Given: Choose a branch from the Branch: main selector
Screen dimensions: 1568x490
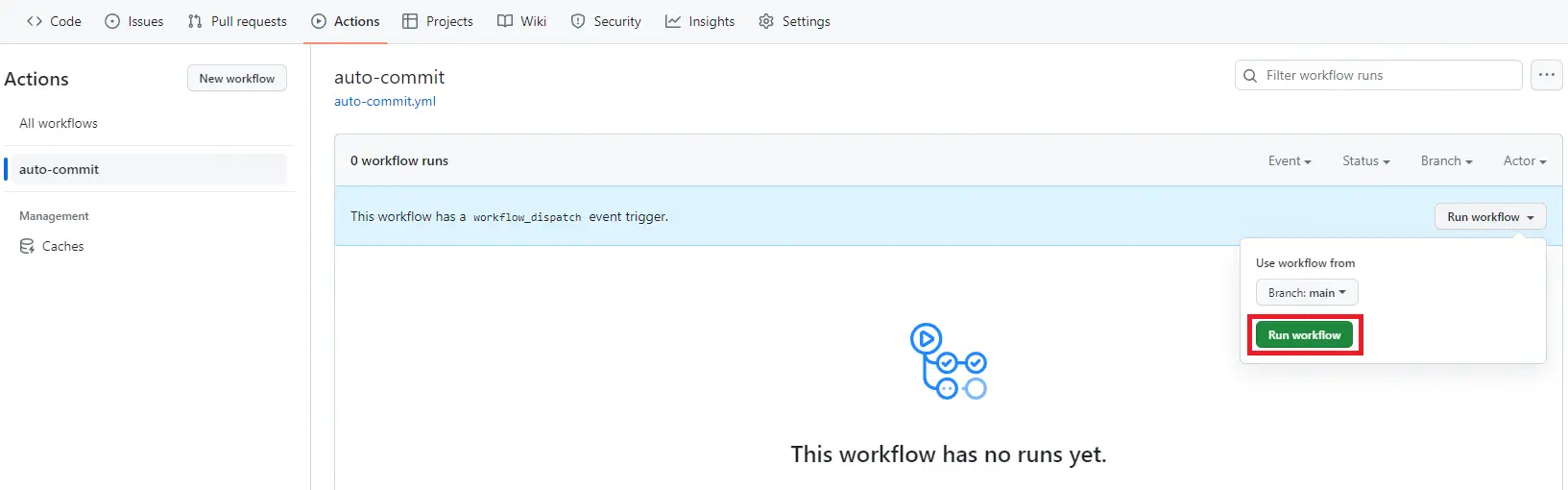Looking at the screenshot, I should (1306, 293).
